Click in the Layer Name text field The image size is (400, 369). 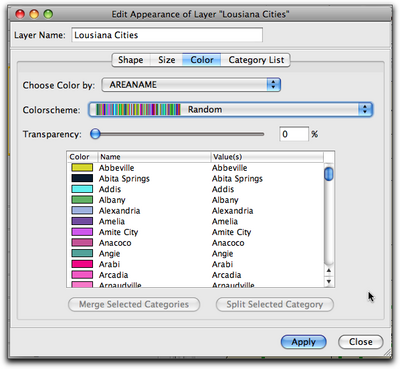[x=167, y=35]
